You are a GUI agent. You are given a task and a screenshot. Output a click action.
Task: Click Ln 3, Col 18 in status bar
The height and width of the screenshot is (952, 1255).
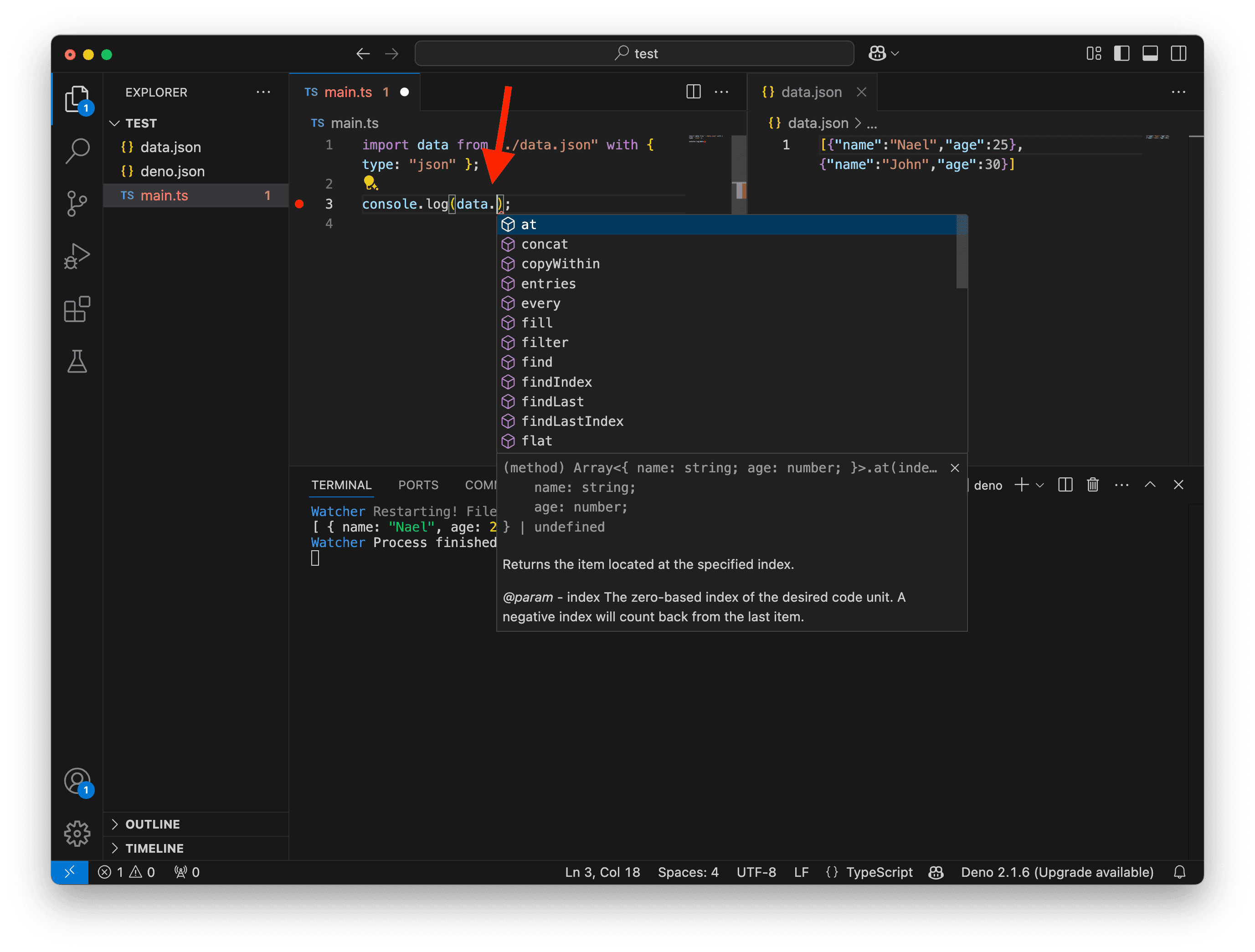(602, 872)
